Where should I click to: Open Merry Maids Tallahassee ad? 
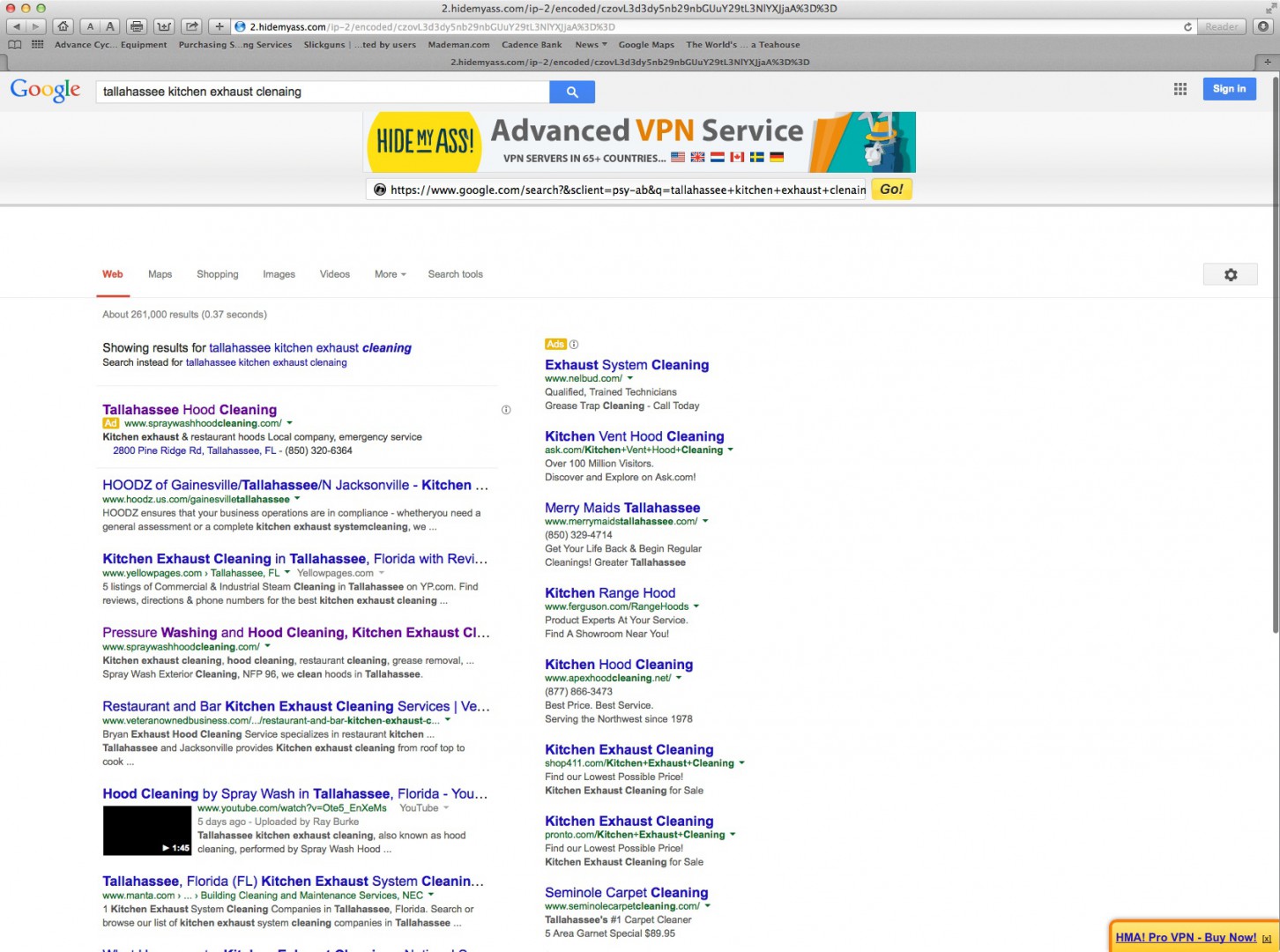tap(622, 508)
